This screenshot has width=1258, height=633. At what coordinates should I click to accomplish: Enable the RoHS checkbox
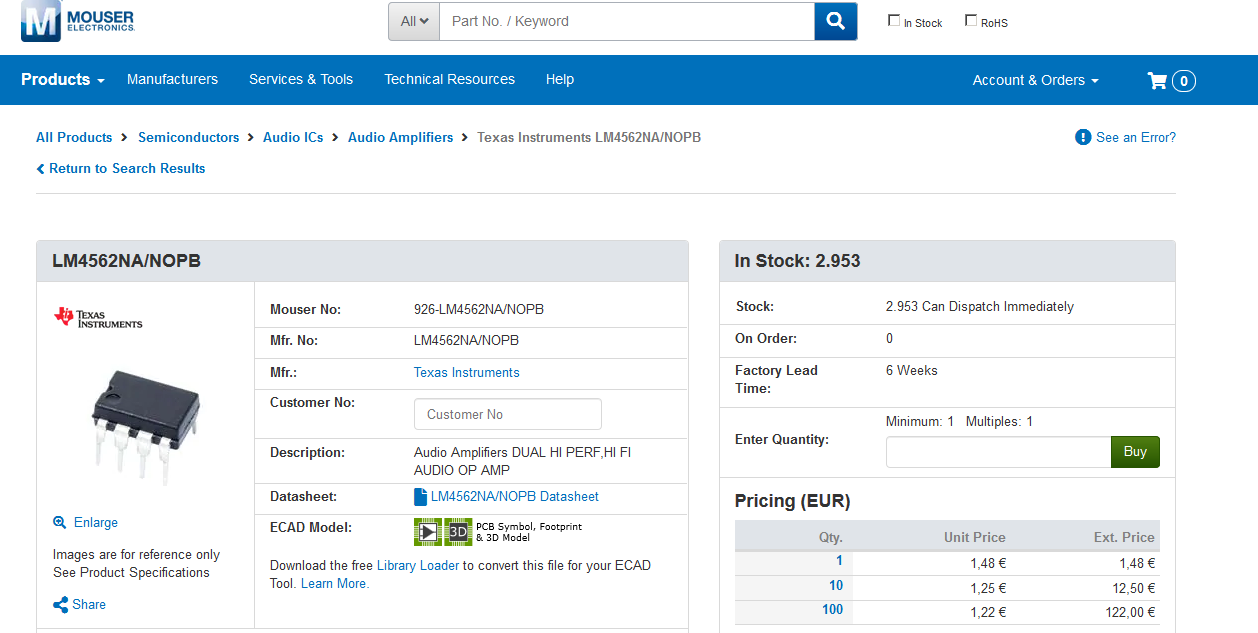click(971, 21)
